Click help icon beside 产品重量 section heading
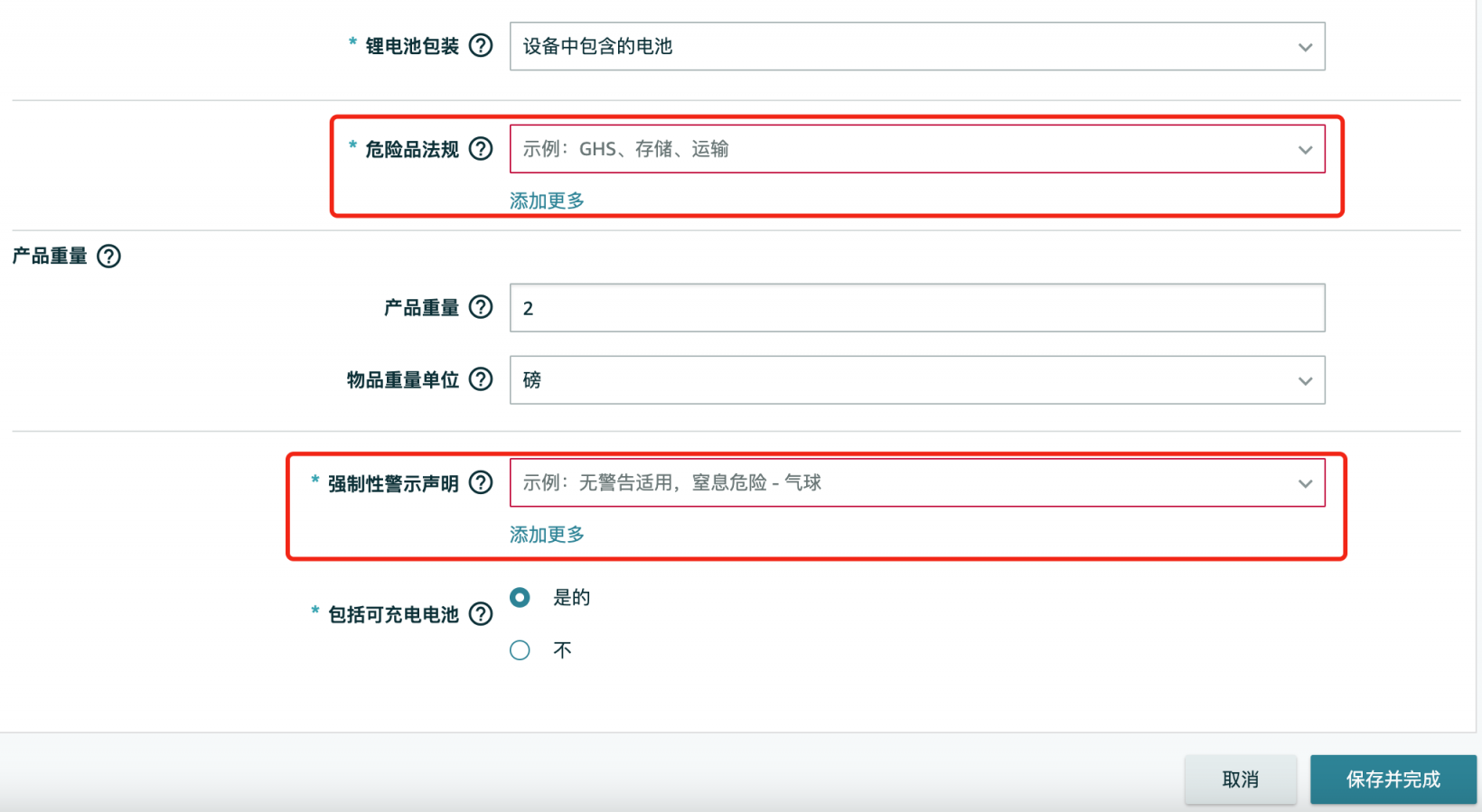The height and width of the screenshot is (812, 1482). pyautogui.click(x=108, y=257)
